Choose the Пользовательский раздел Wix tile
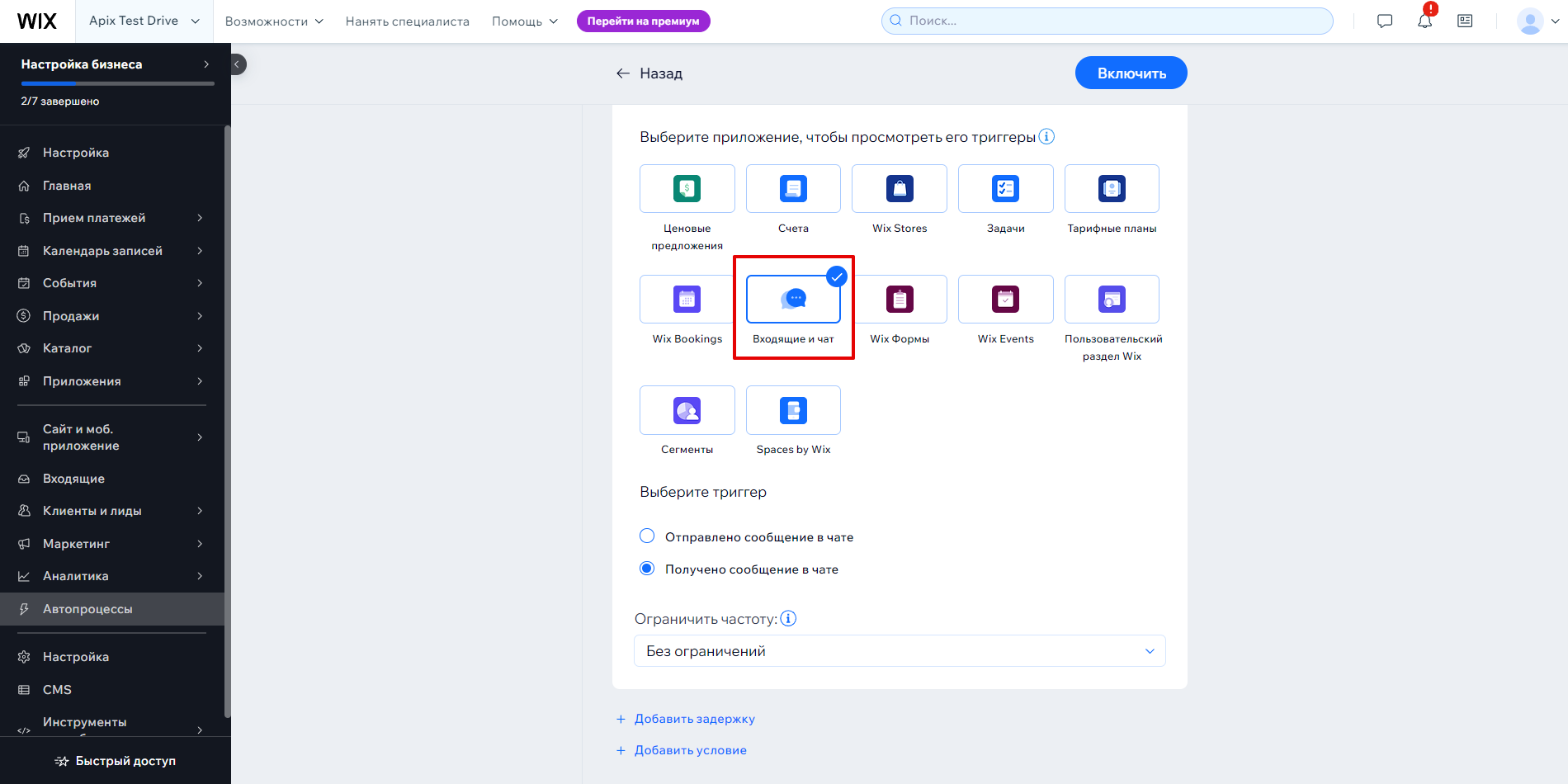The image size is (1568, 784). point(1112,300)
